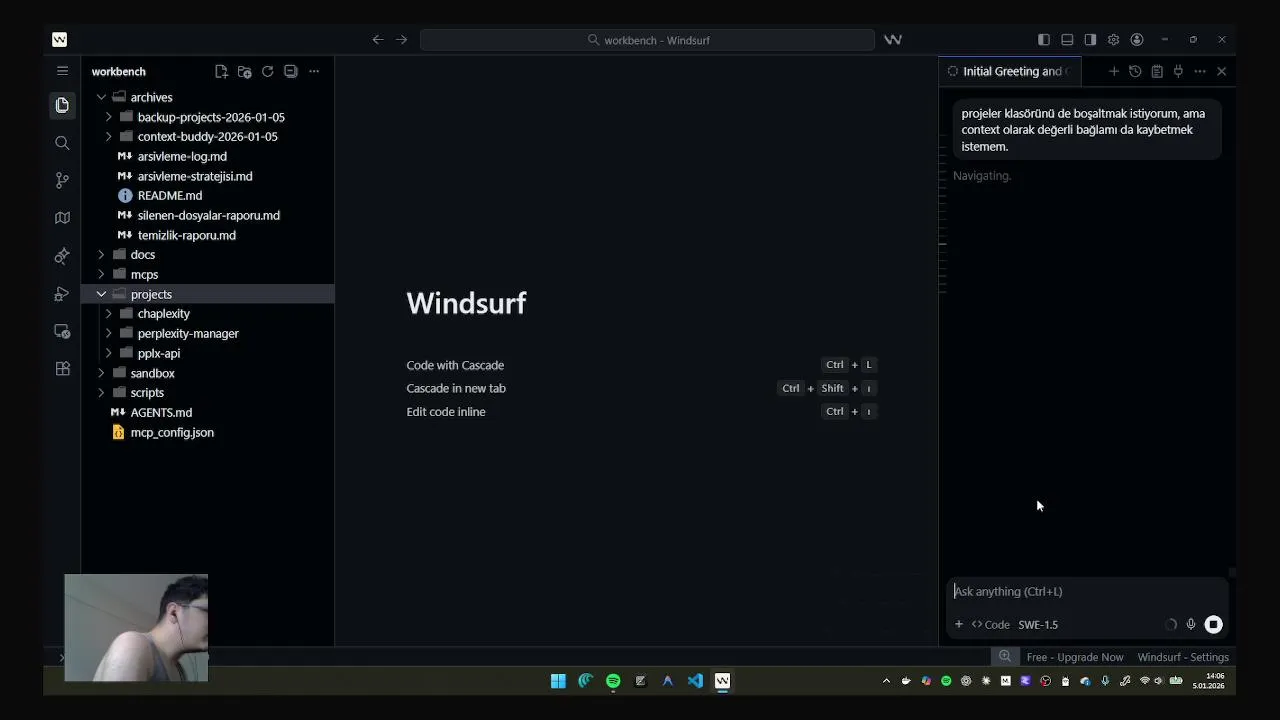Click Cascade in new tab link

456,388
